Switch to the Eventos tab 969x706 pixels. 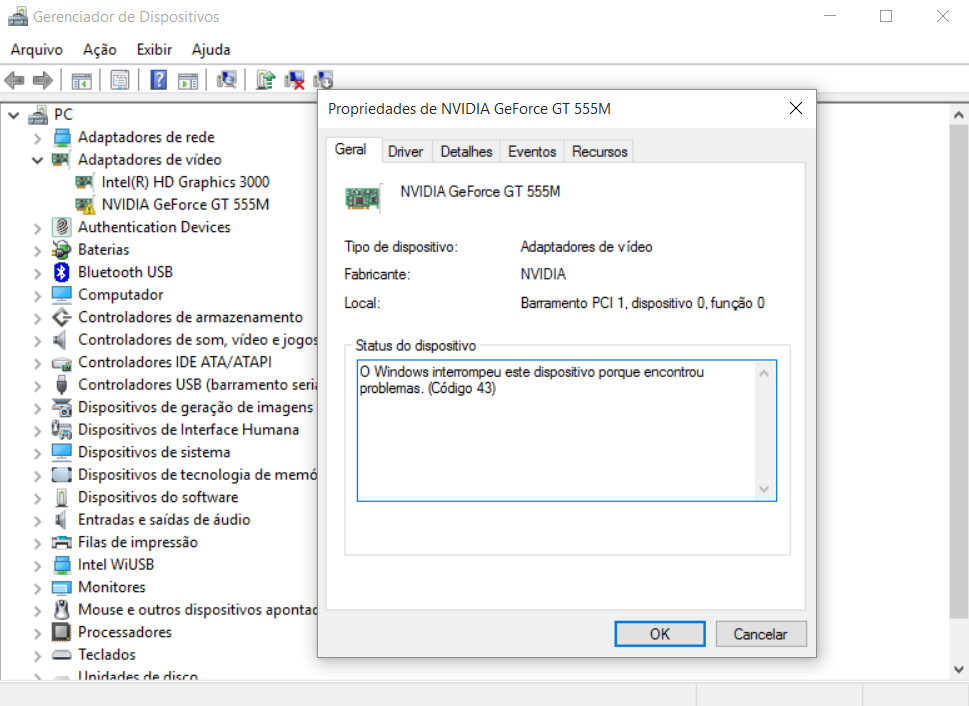532,151
